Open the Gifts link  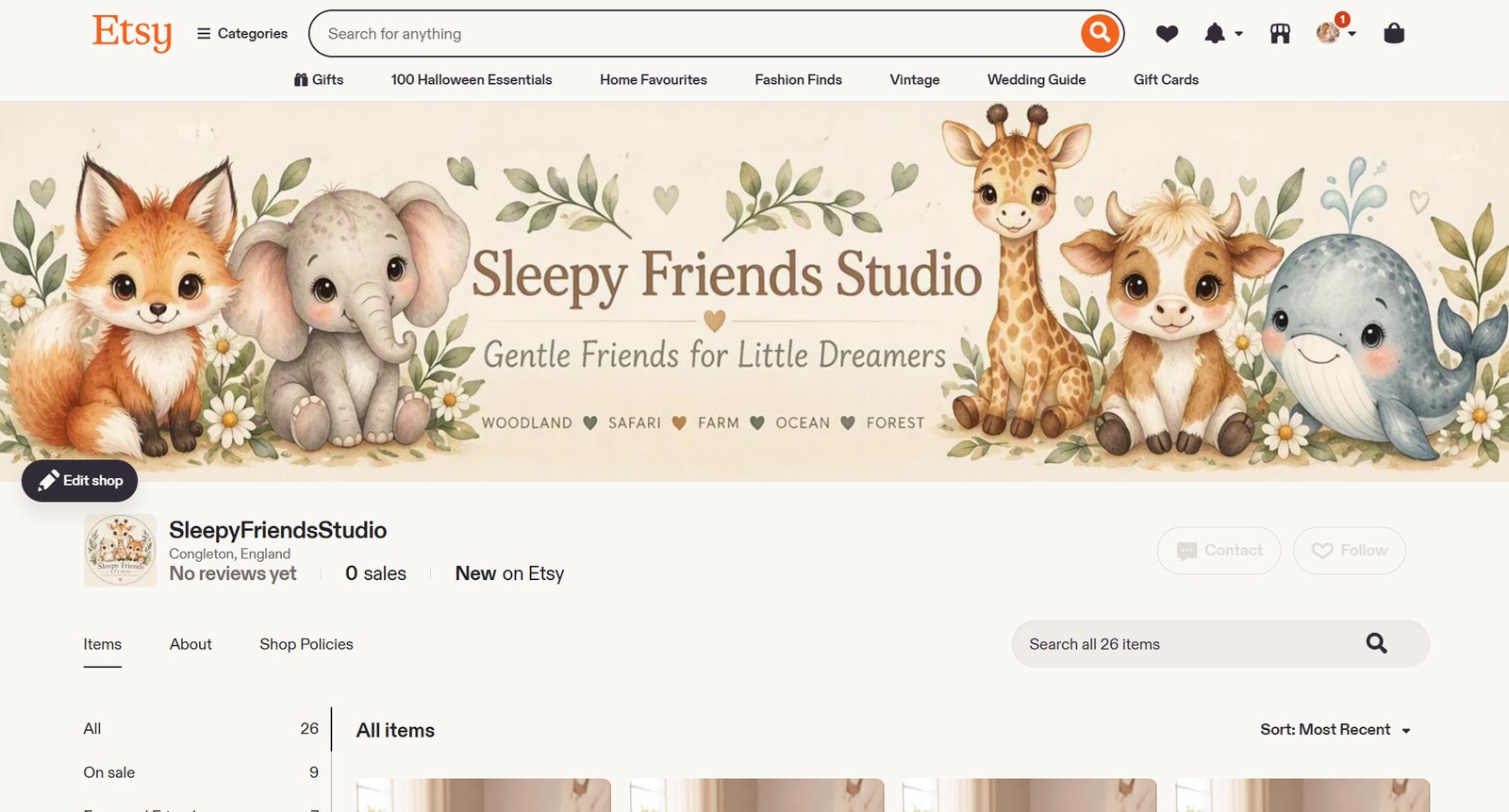319,80
